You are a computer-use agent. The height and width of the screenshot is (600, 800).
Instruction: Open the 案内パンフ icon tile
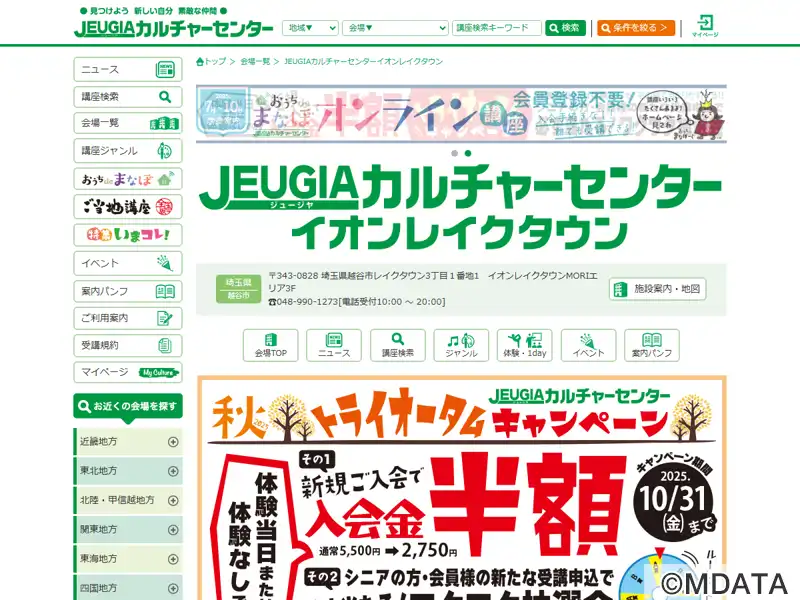(x=652, y=345)
